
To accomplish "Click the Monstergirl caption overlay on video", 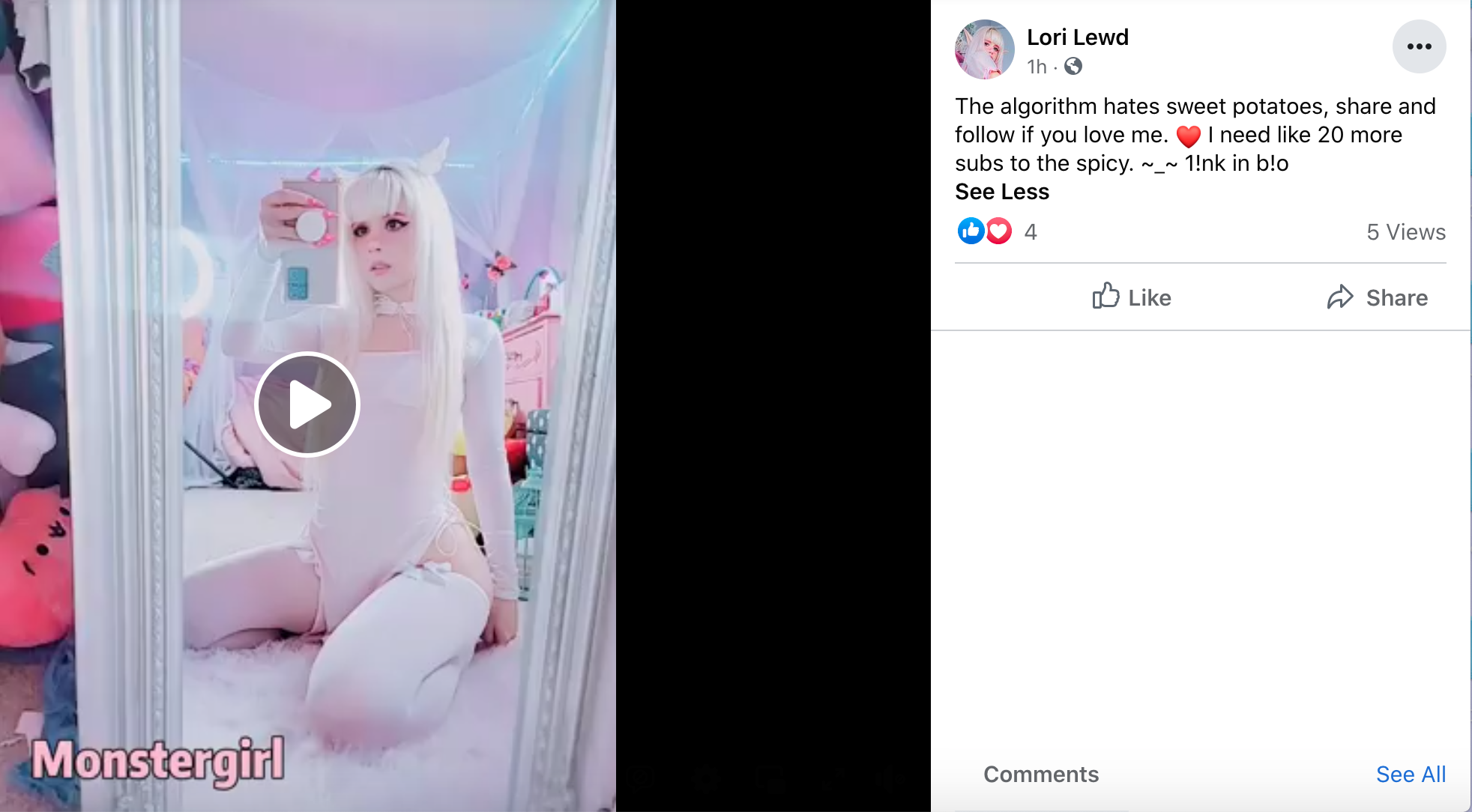I will coord(158,761).
